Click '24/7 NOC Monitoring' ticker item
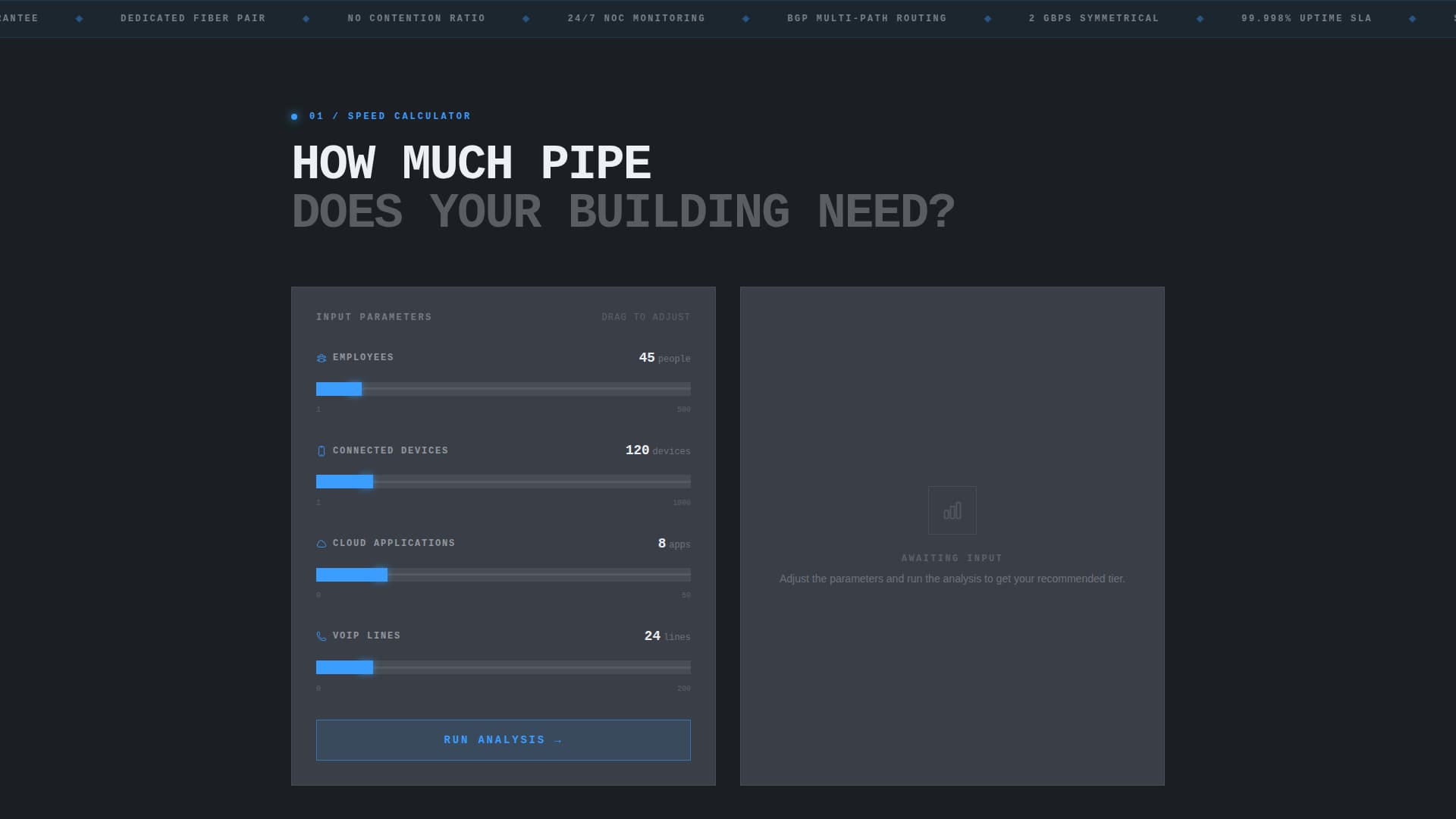Image resolution: width=1456 pixels, height=819 pixels. [636, 18]
